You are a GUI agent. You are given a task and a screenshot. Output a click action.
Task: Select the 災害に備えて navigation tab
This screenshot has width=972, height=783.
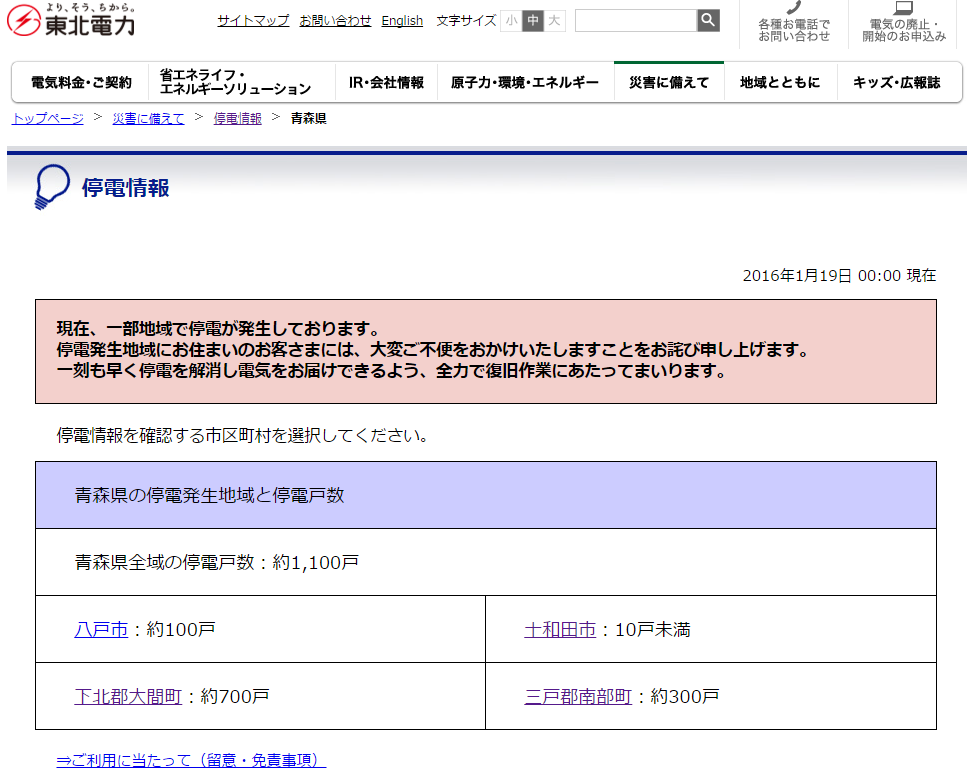[x=668, y=81]
